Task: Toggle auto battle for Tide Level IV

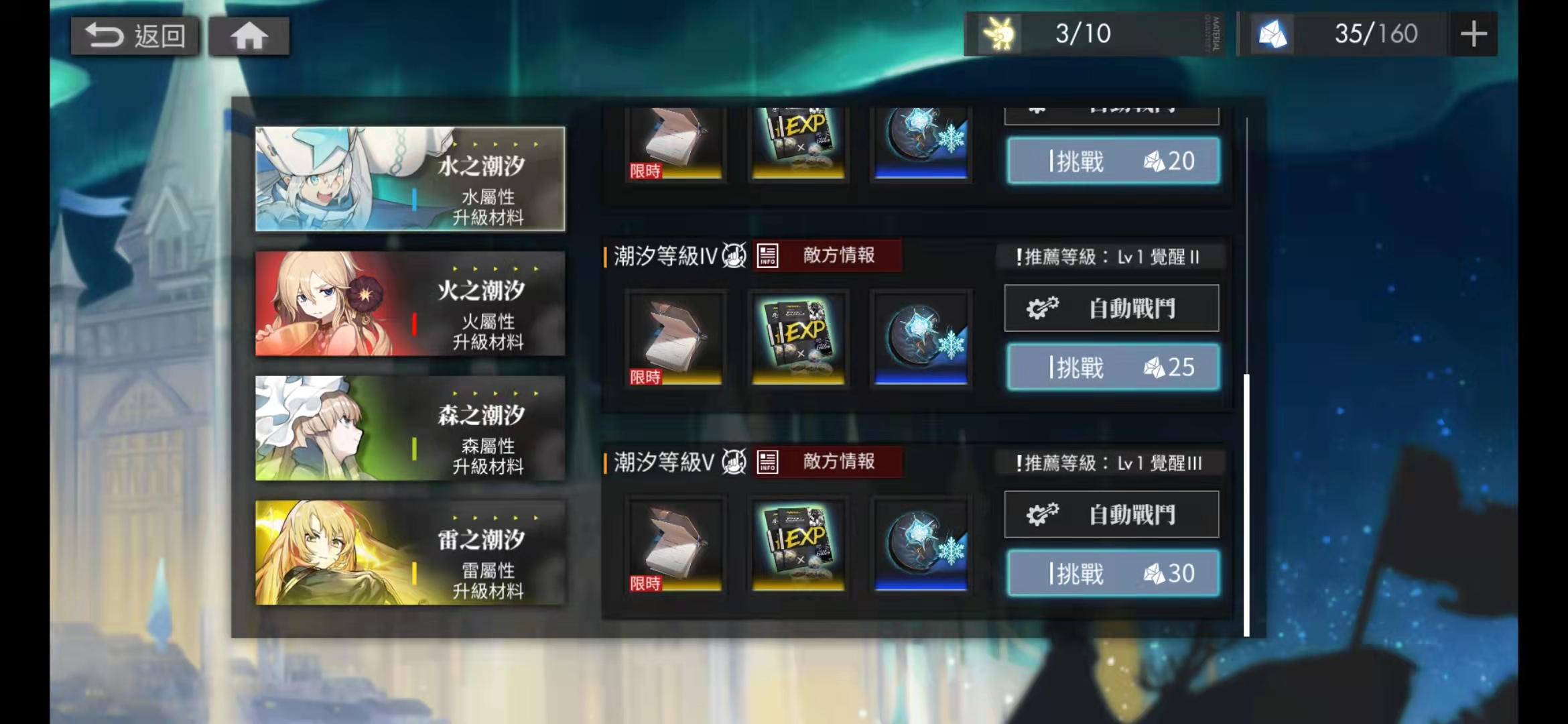Action: [1112, 308]
